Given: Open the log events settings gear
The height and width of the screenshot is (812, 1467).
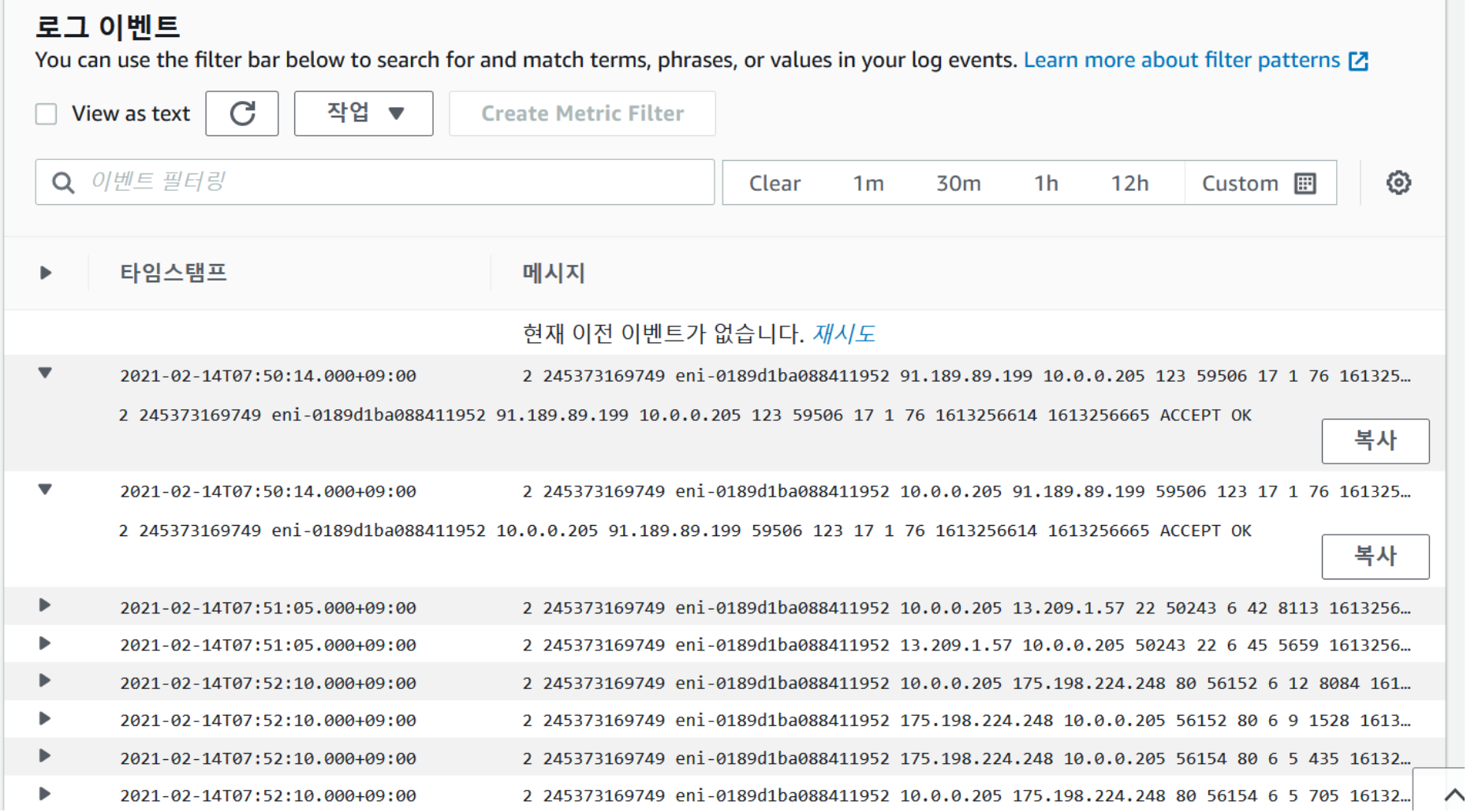Looking at the screenshot, I should [1398, 183].
